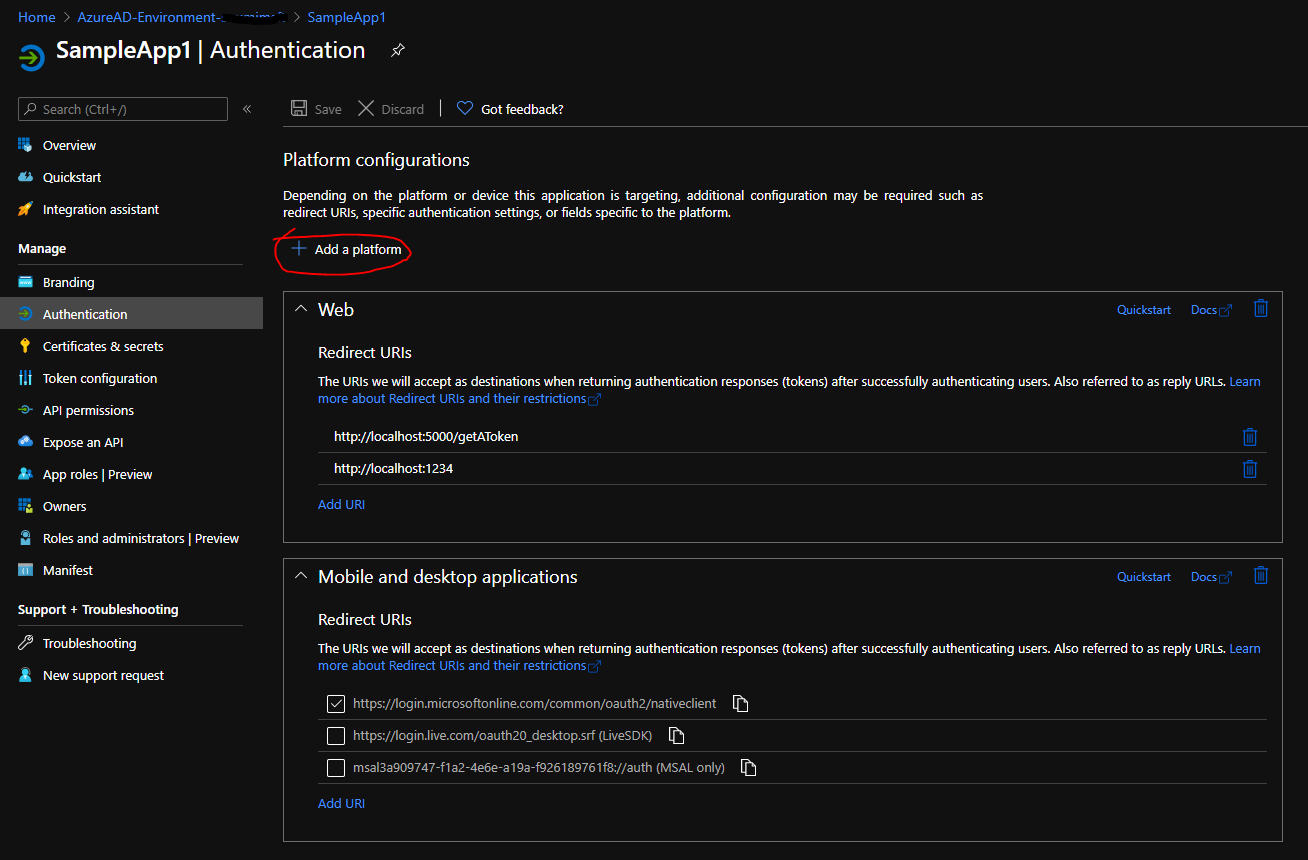Copy the nativeclient redirect URI
The width and height of the screenshot is (1308, 860).
coord(740,704)
